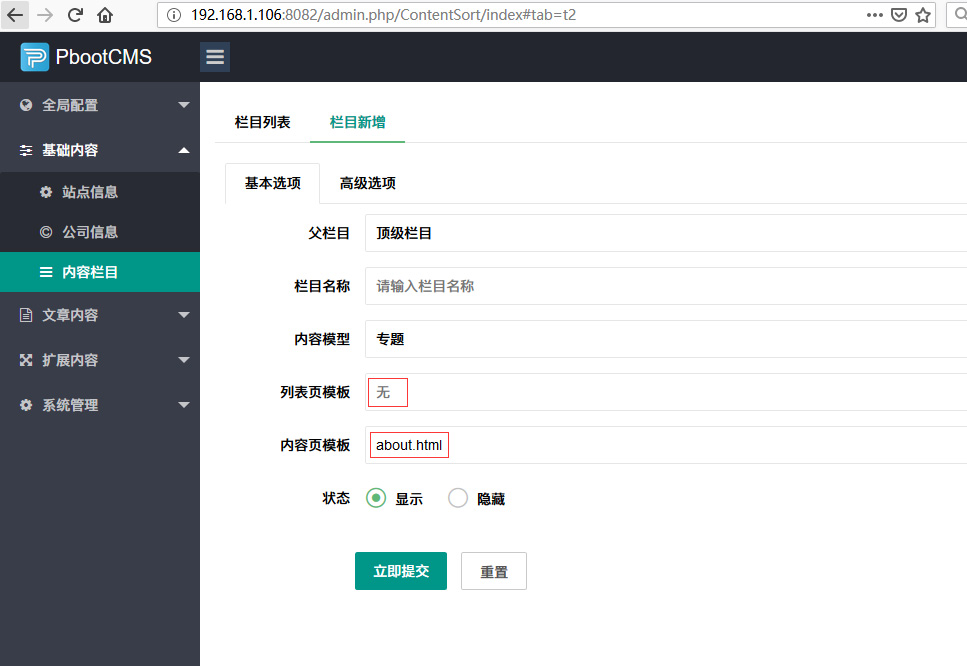Switch to the 栏目列表 tab
The image size is (967, 666).
pos(262,122)
